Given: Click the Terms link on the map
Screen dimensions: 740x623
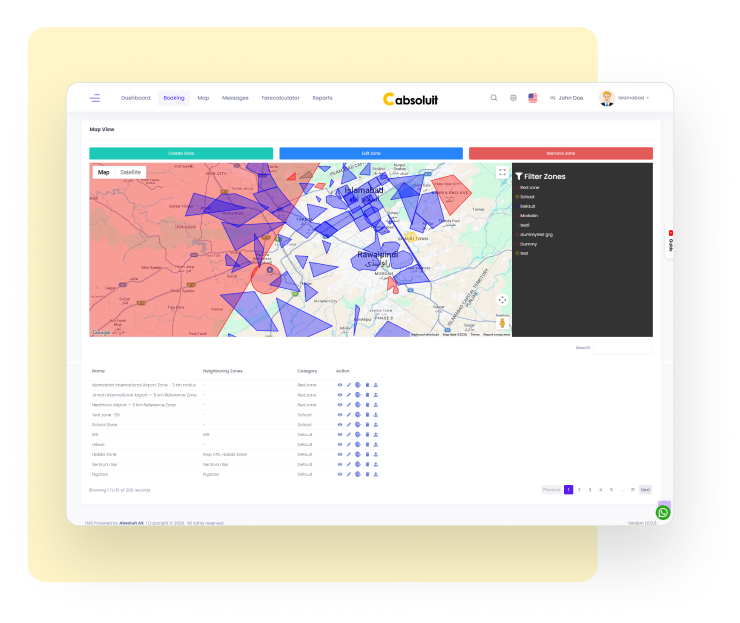Looking at the screenshot, I should tap(475, 335).
